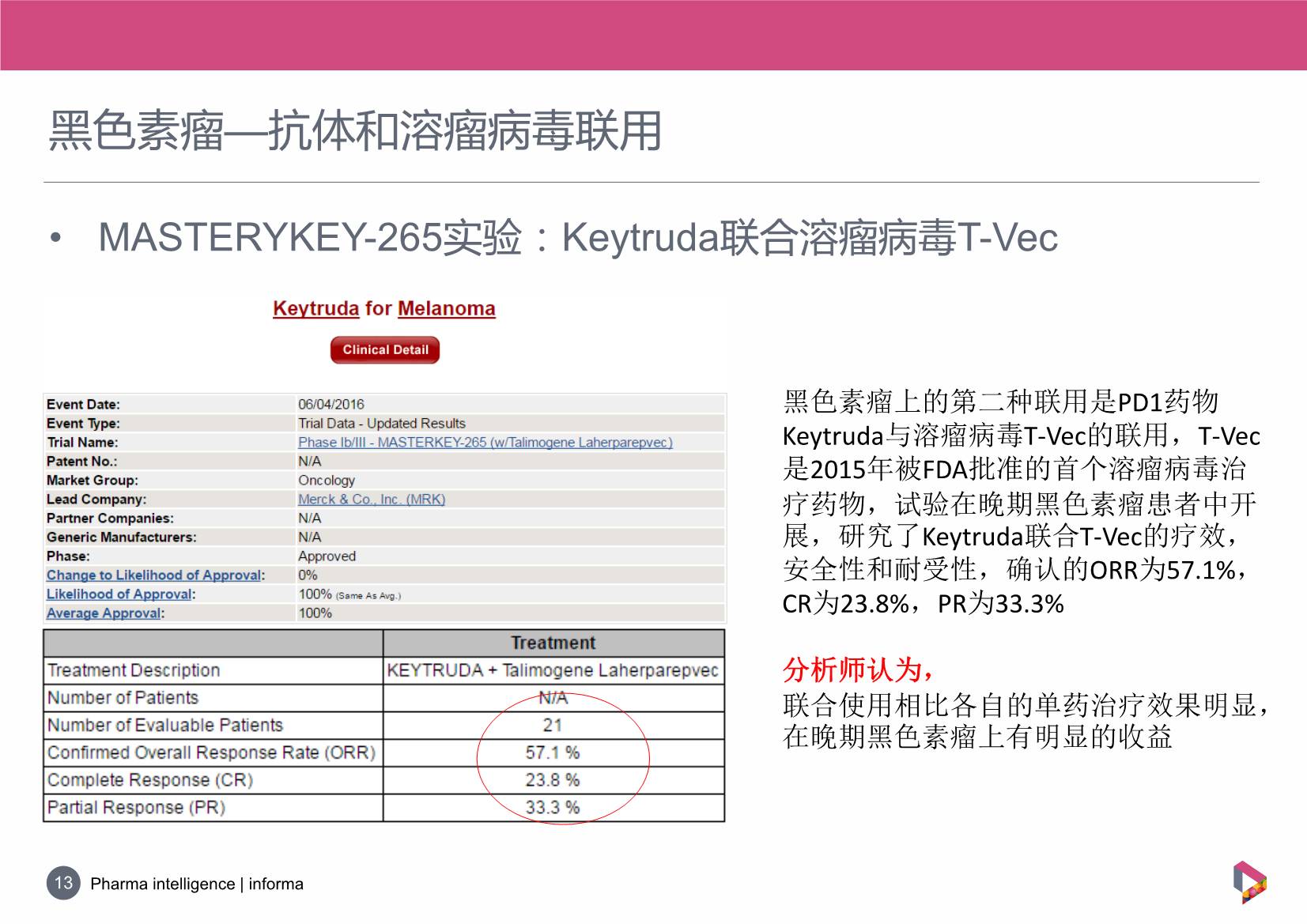Viewport: 1307px width, 924px height.
Task: Click the slide title 黑色素瘤—抗体和溶瘤病毒联用
Action: pyautogui.click(x=355, y=130)
